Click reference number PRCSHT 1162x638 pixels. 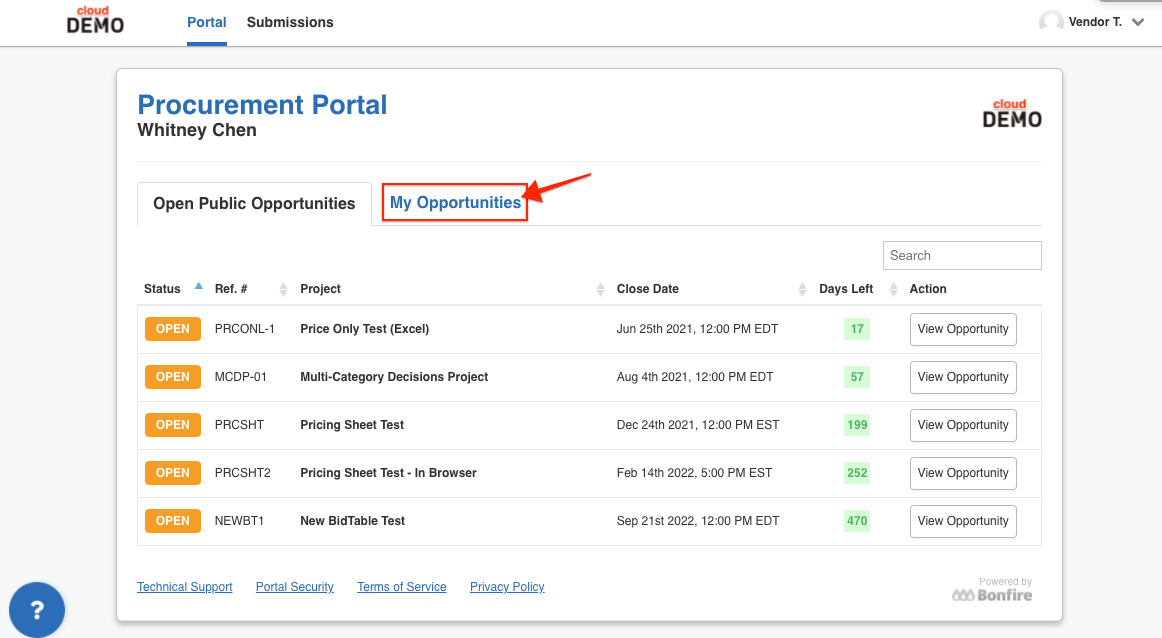coord(239,425)
